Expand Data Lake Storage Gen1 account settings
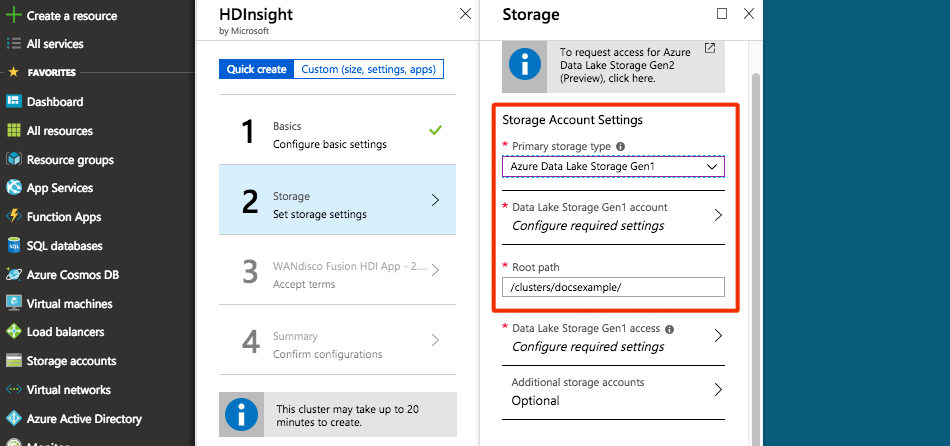950x446 pixels. (x=613, y=217)
